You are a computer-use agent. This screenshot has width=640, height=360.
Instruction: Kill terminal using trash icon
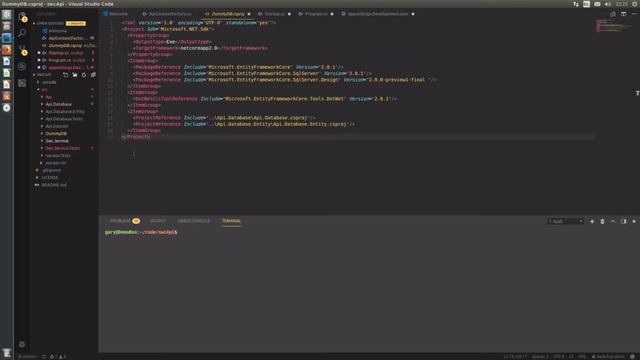click(602, 221)
